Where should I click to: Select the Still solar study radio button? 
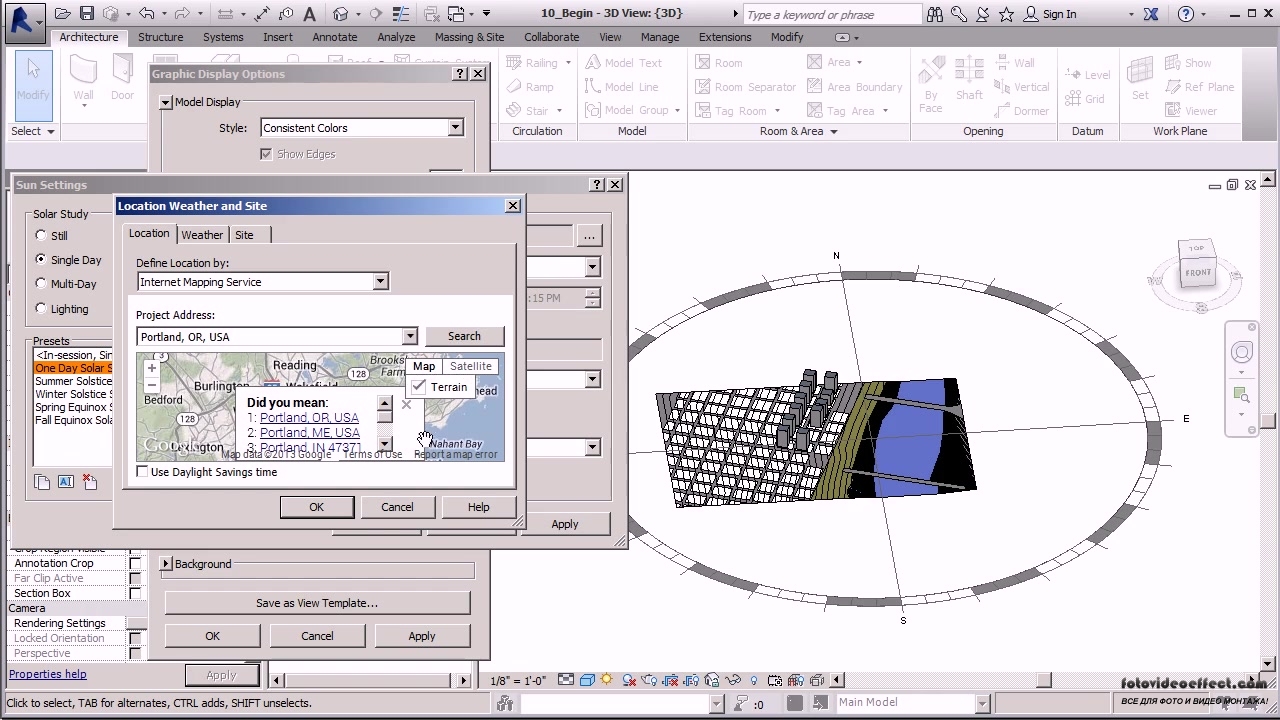point(41,235)
